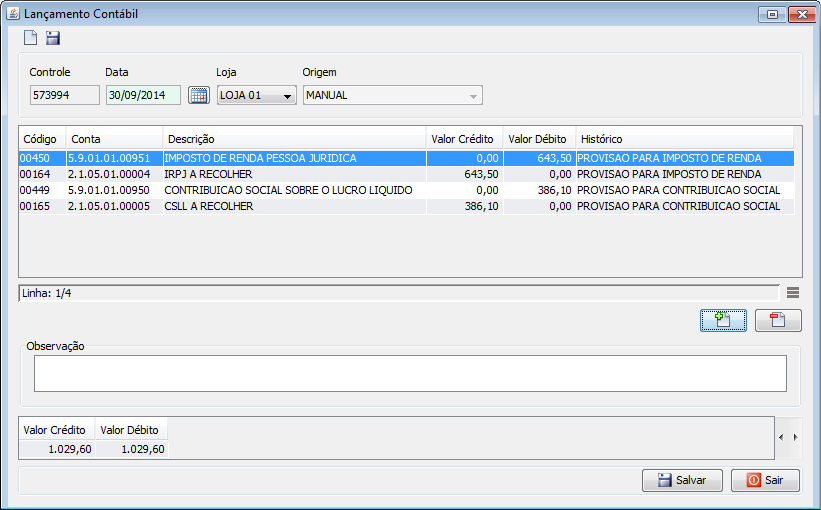Click account cell 5.9.01.01.00950
The width and height of the screenshot is (821, 510).
pyautogui.click(x=115, y=190)
